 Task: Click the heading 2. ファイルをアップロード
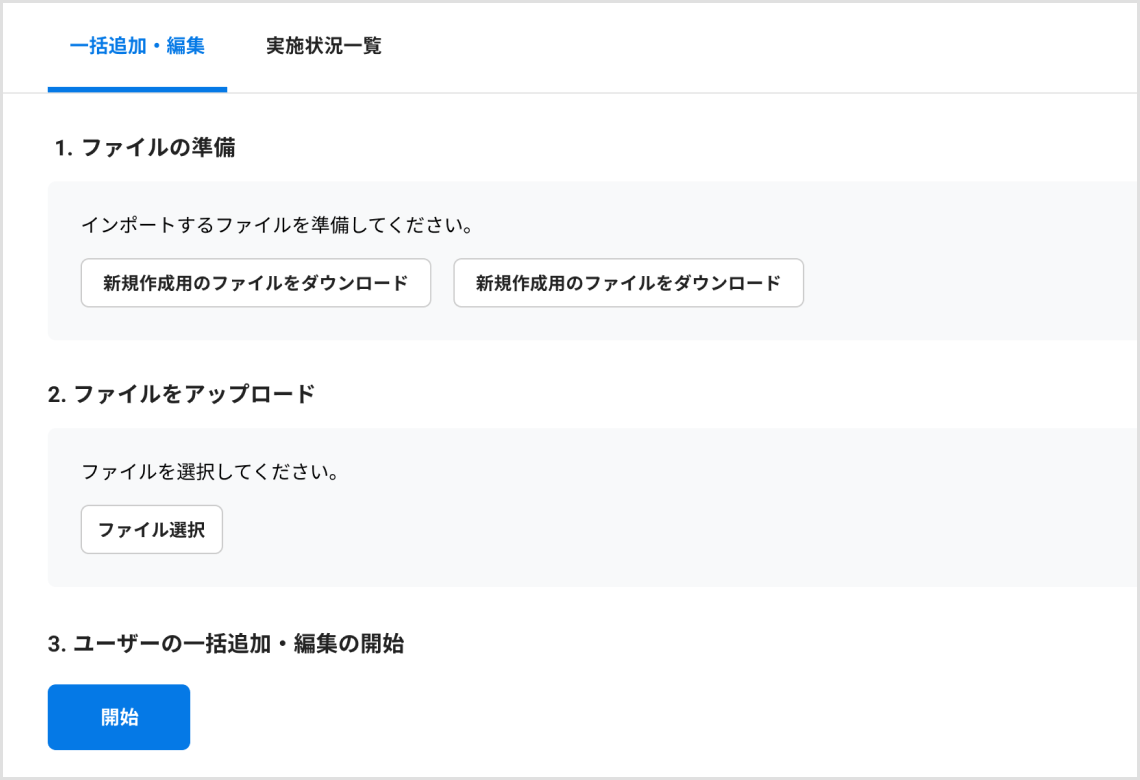[181, 394]
